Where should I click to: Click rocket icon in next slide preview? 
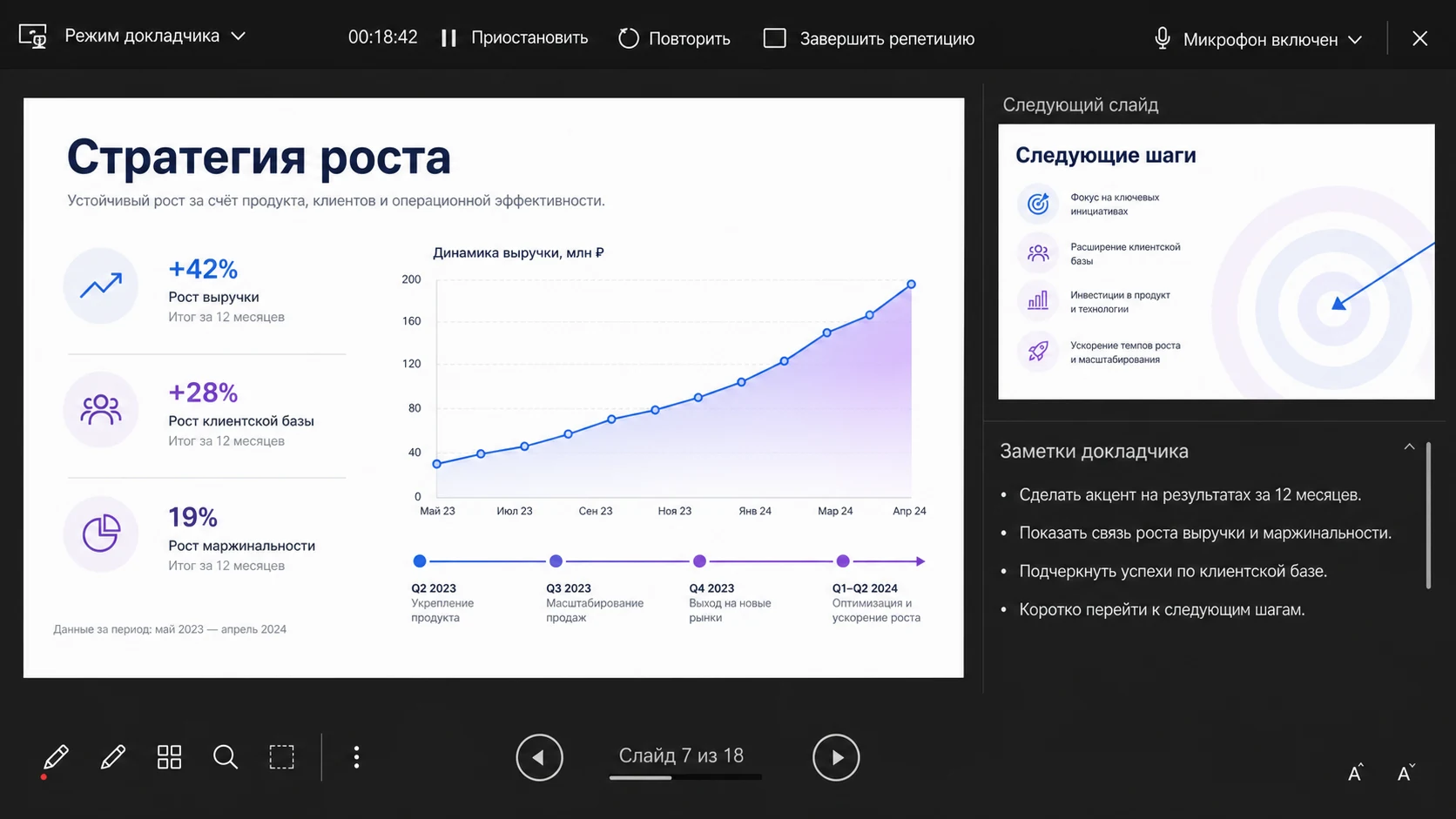1038,352
